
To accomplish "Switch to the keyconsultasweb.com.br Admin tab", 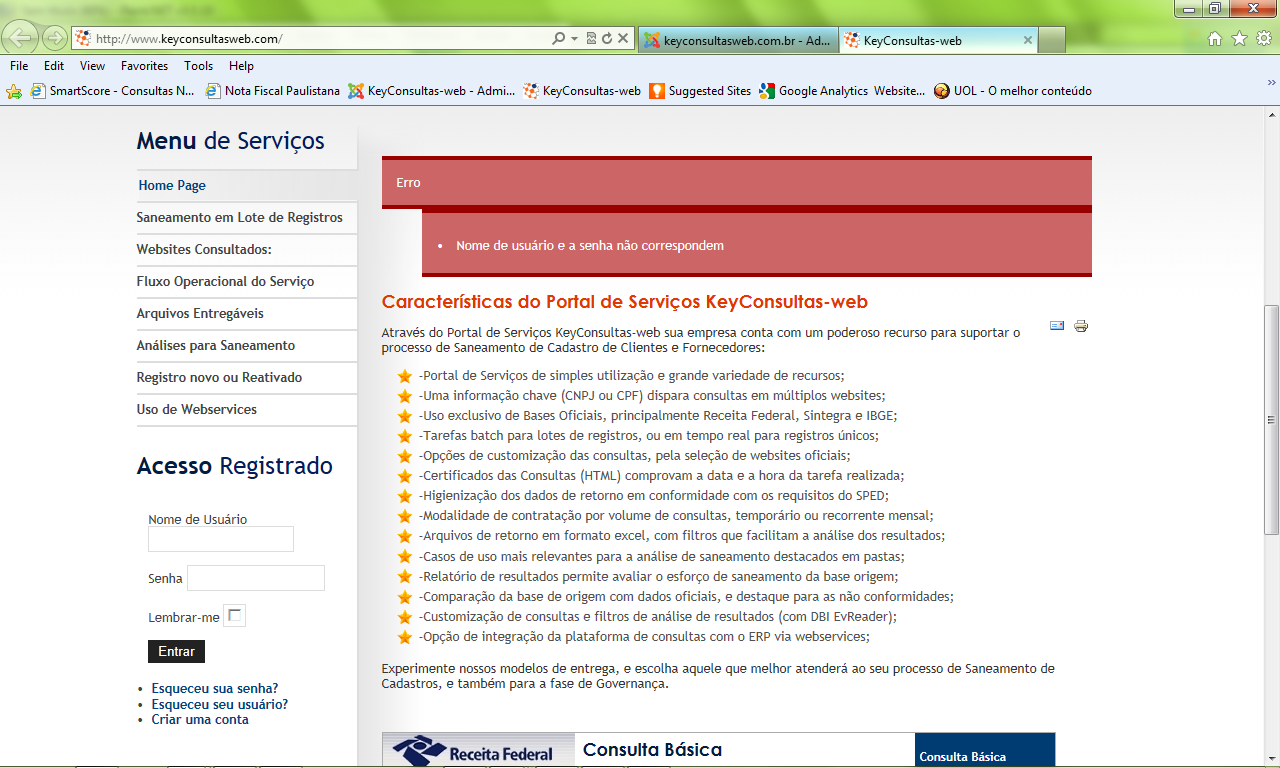I will click(x=737, y=41).
